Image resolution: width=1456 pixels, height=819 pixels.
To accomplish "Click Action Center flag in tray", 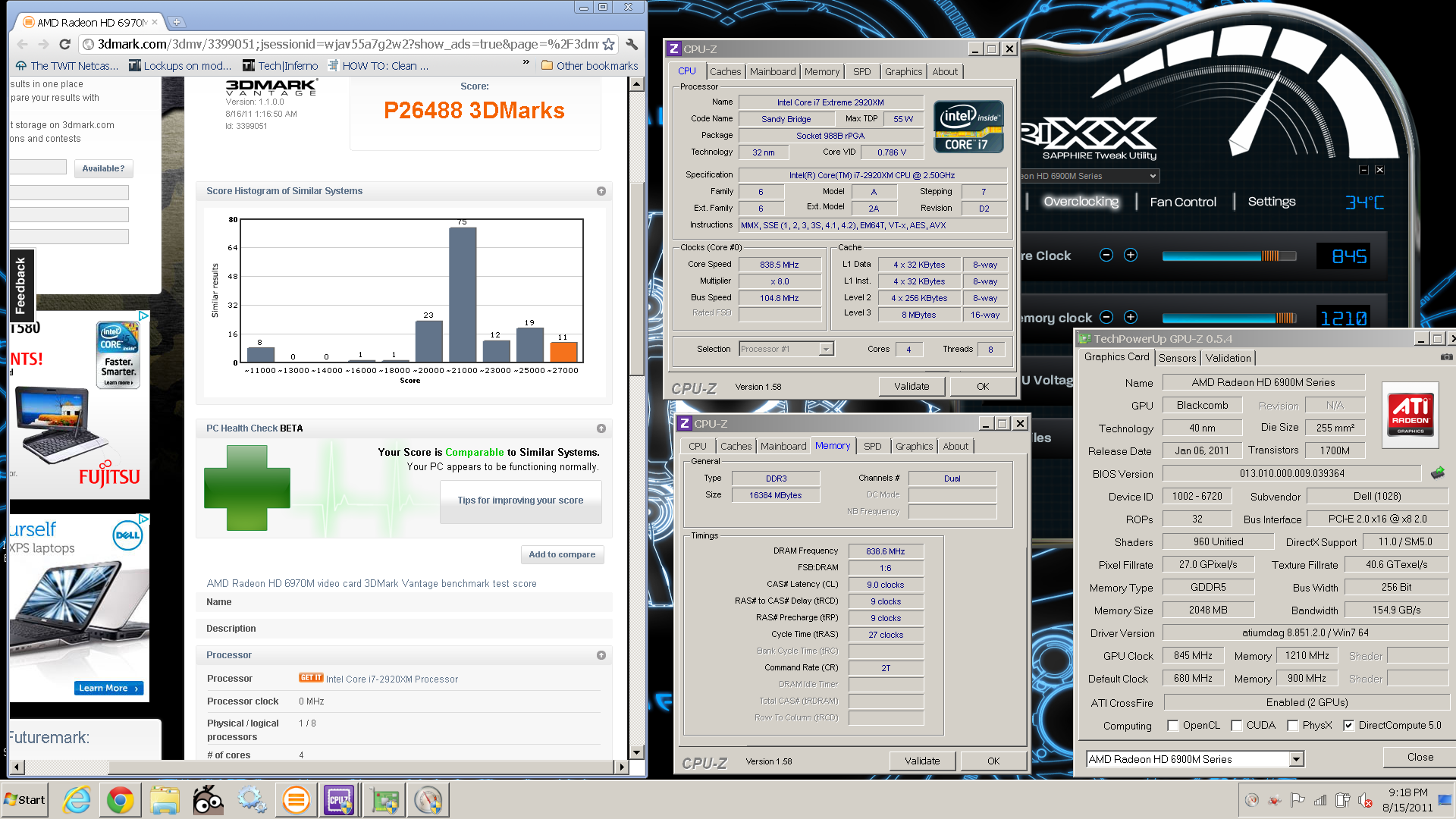I will coord(1298,800).
